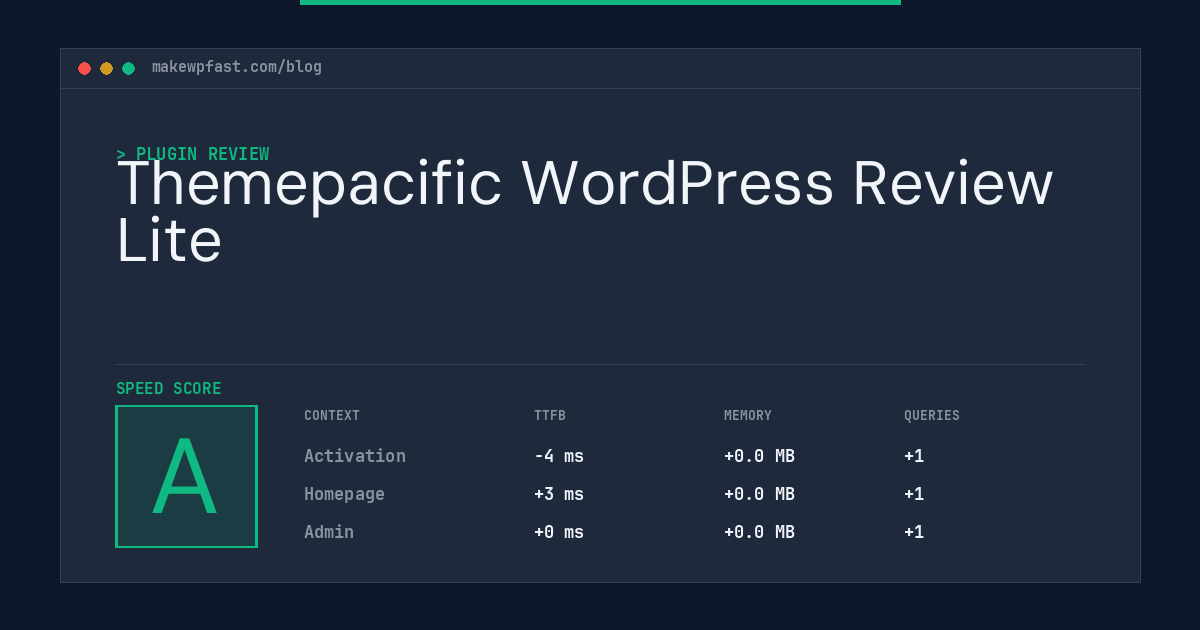
Task: Click the Themepacific WordPress Review Lite title
Action: click(585, 212)
